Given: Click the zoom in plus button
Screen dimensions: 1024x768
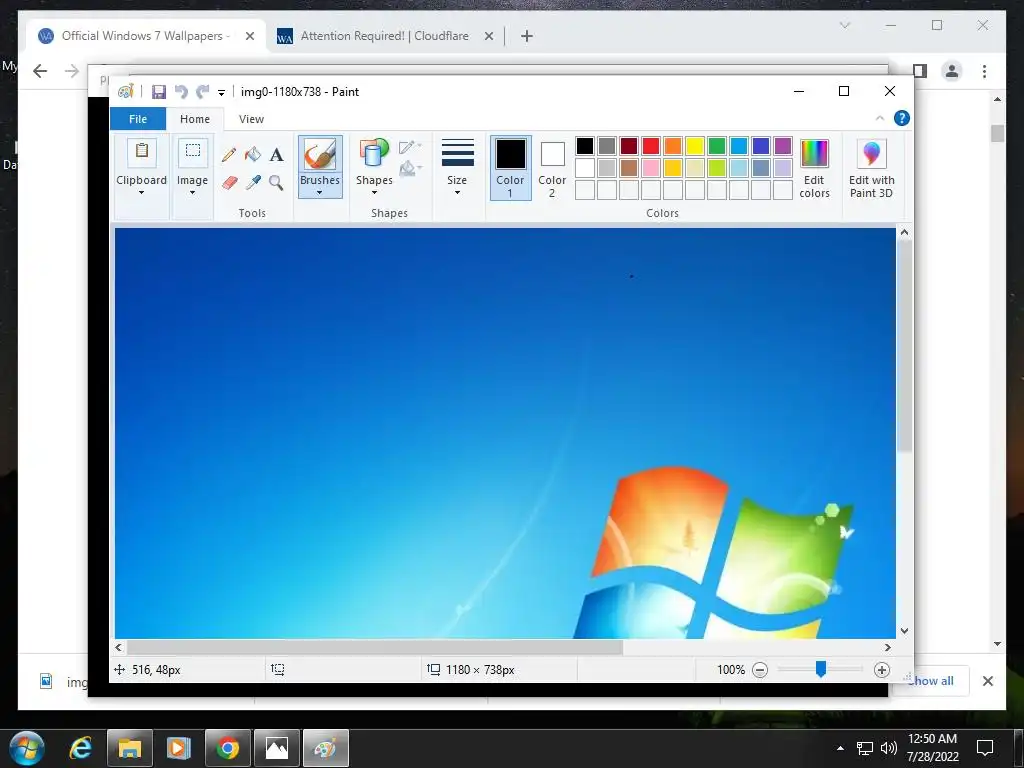Looking at the screenshot, I should tap(882, 670).
